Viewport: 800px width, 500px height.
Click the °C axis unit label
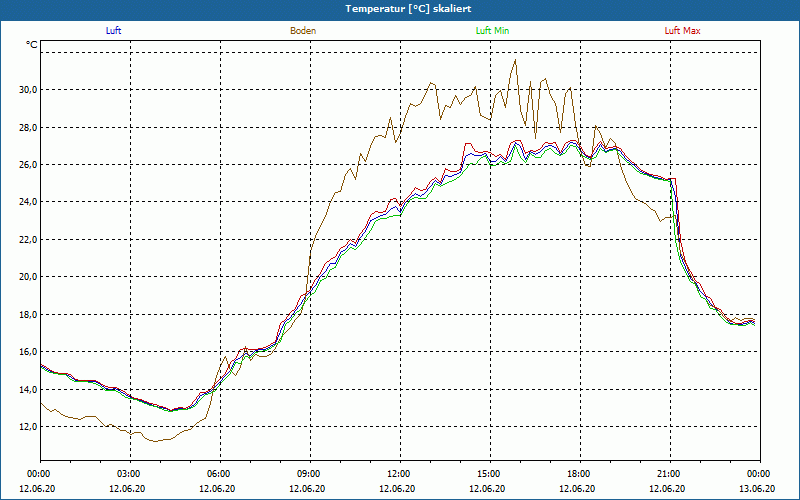[x=32, y=45]
